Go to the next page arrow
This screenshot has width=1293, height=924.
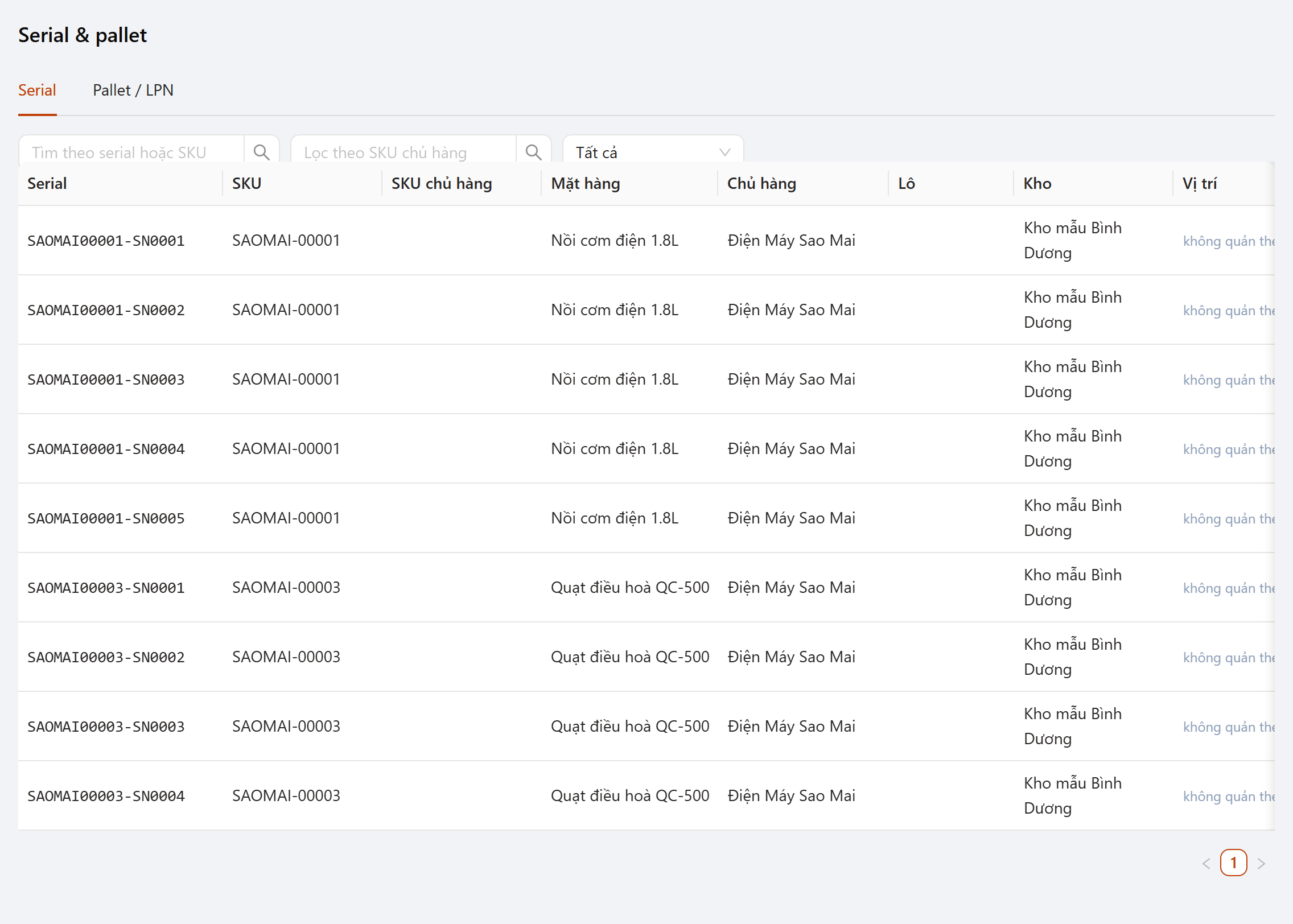pos(1262,863)
